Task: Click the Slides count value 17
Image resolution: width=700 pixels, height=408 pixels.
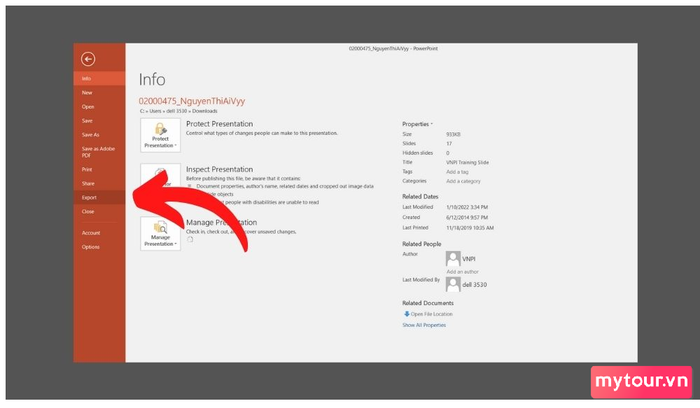Action: coord(449,144)
